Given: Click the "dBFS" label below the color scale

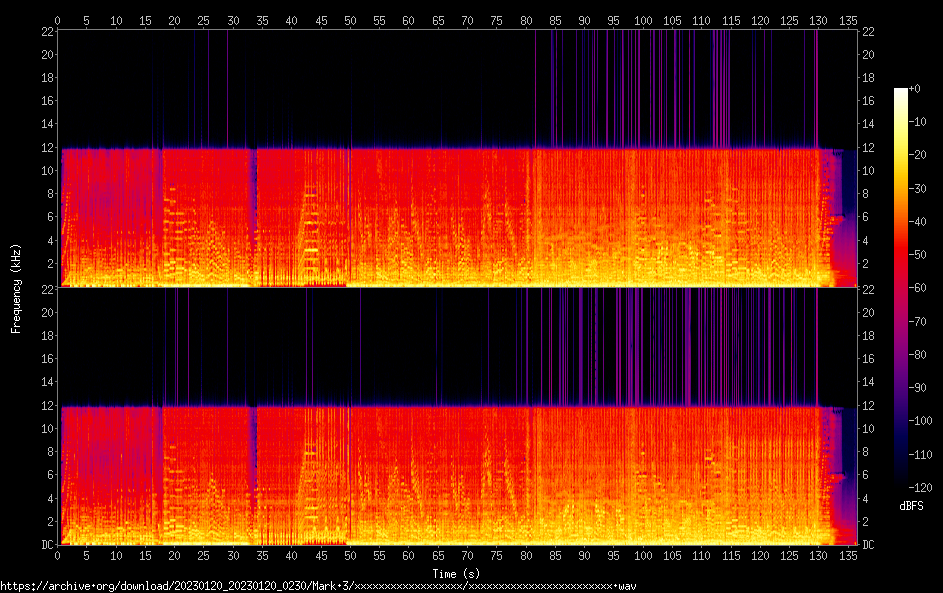Looking at the screenshot, I should [x=910, y=506].
